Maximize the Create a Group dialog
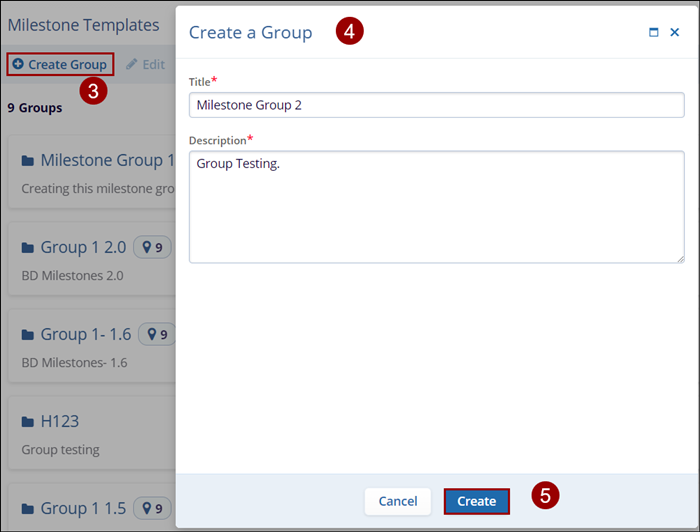 click(654, 32)
